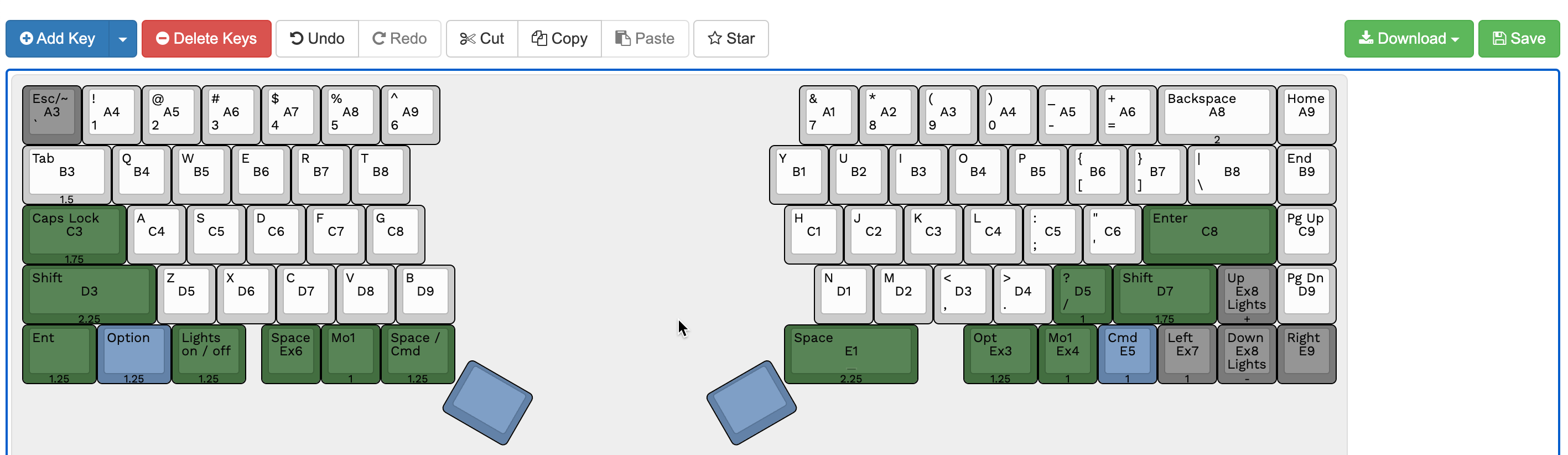Select the Up Ex8 Lights key
Image resolution: width=1568 pixels, height=455 pixels.
click(1246, 294)
